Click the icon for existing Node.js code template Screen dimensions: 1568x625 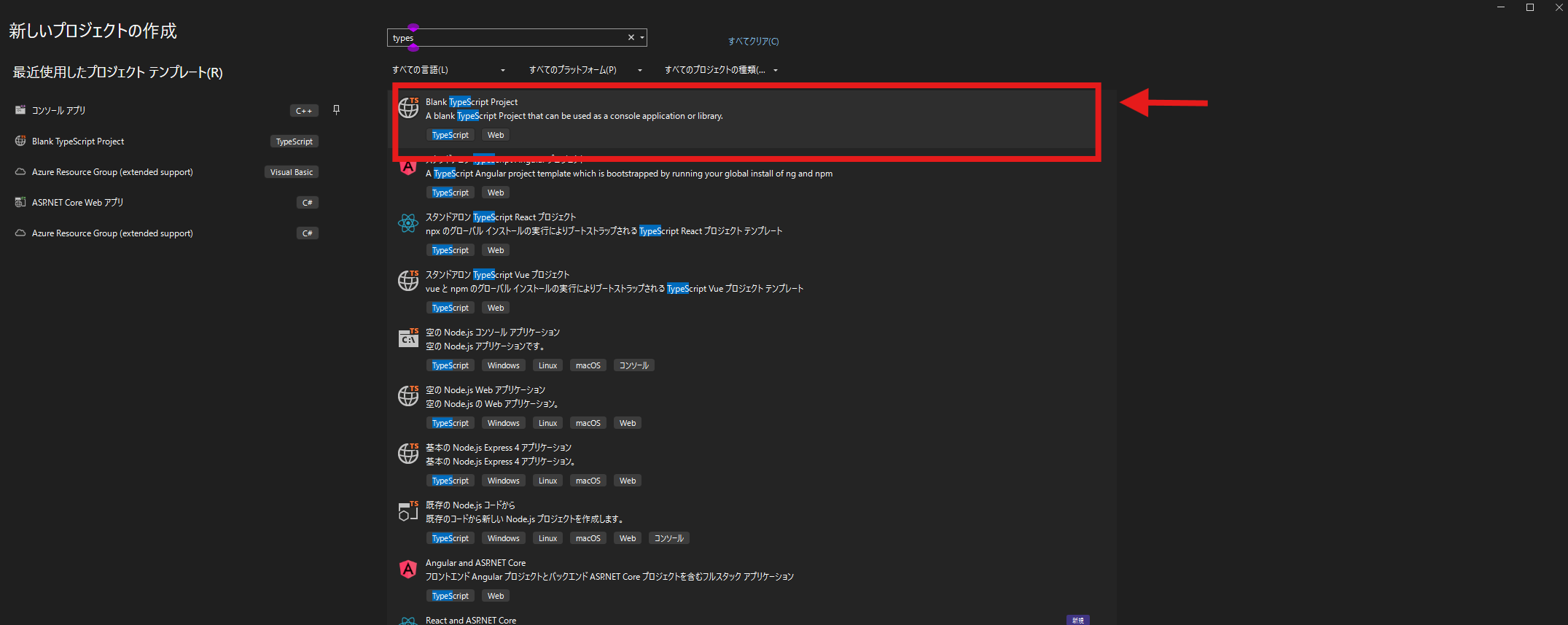point(408,511)
